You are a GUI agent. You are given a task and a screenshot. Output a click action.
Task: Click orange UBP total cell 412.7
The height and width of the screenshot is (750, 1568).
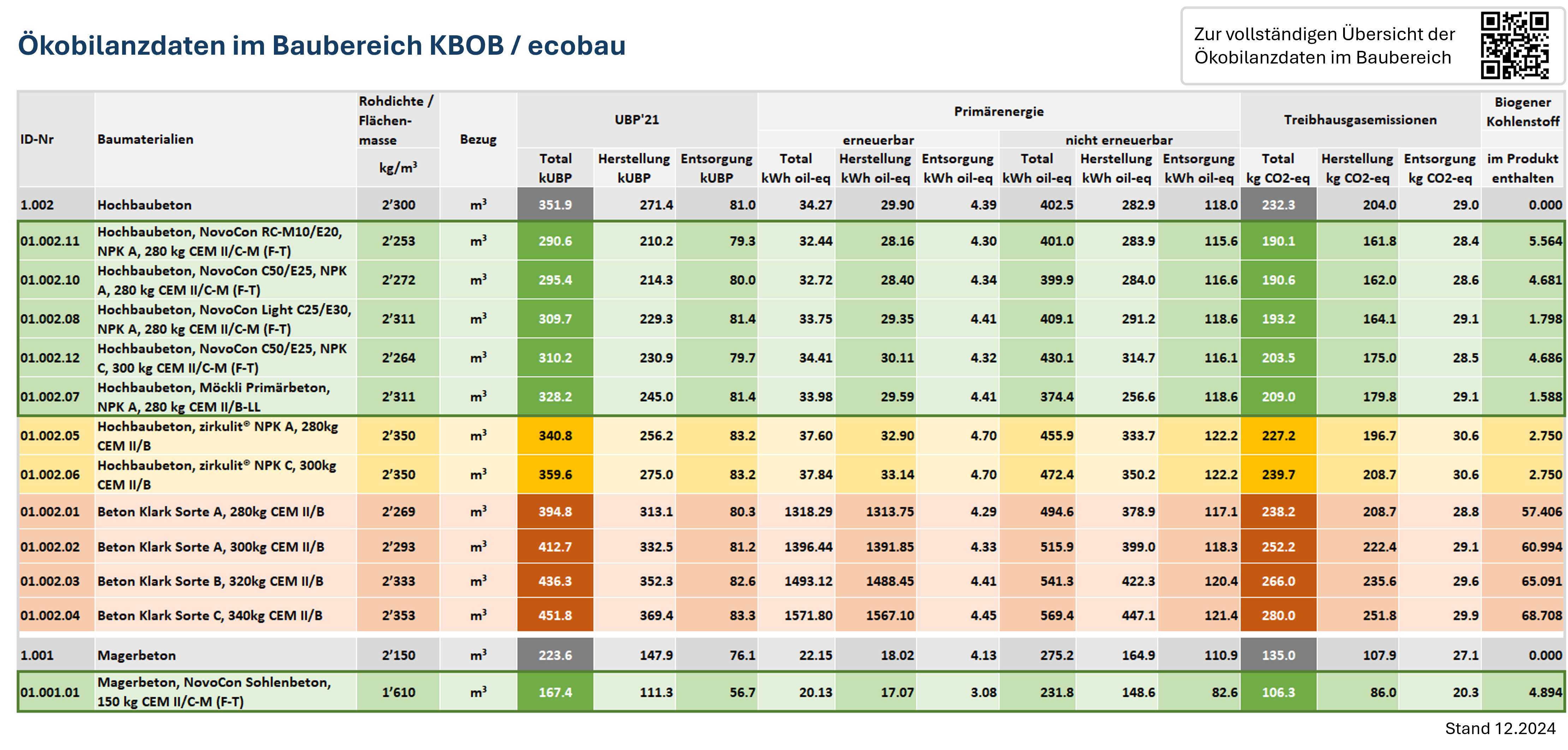[555, 547]
